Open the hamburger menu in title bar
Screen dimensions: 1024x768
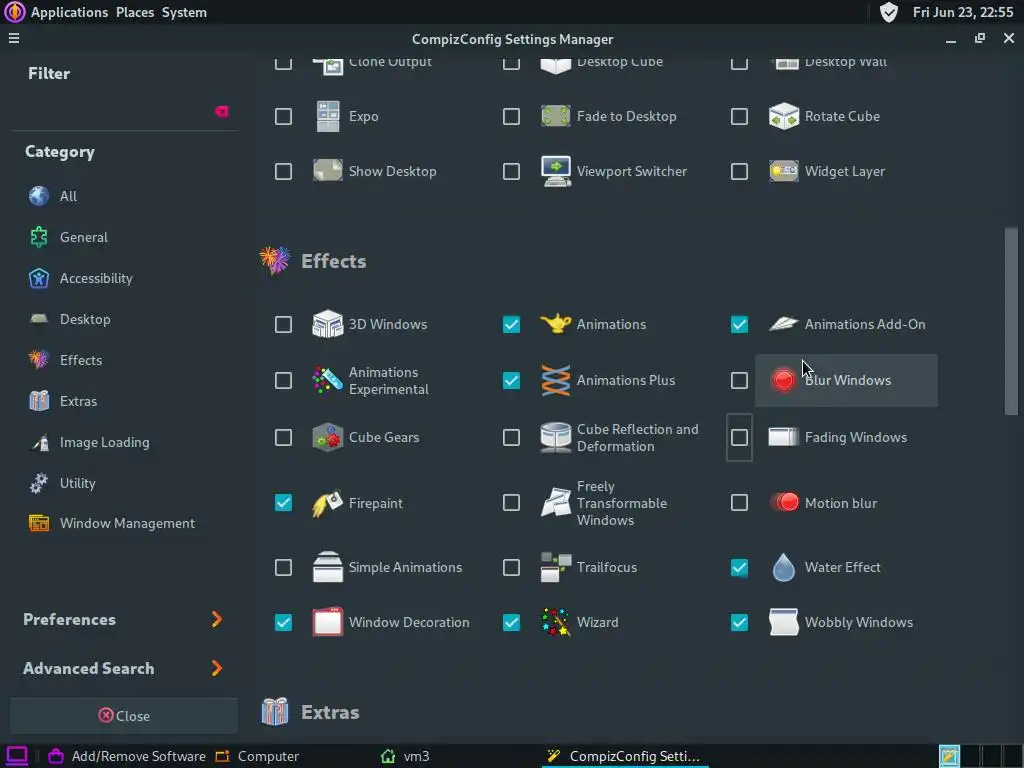coord(14,39)
